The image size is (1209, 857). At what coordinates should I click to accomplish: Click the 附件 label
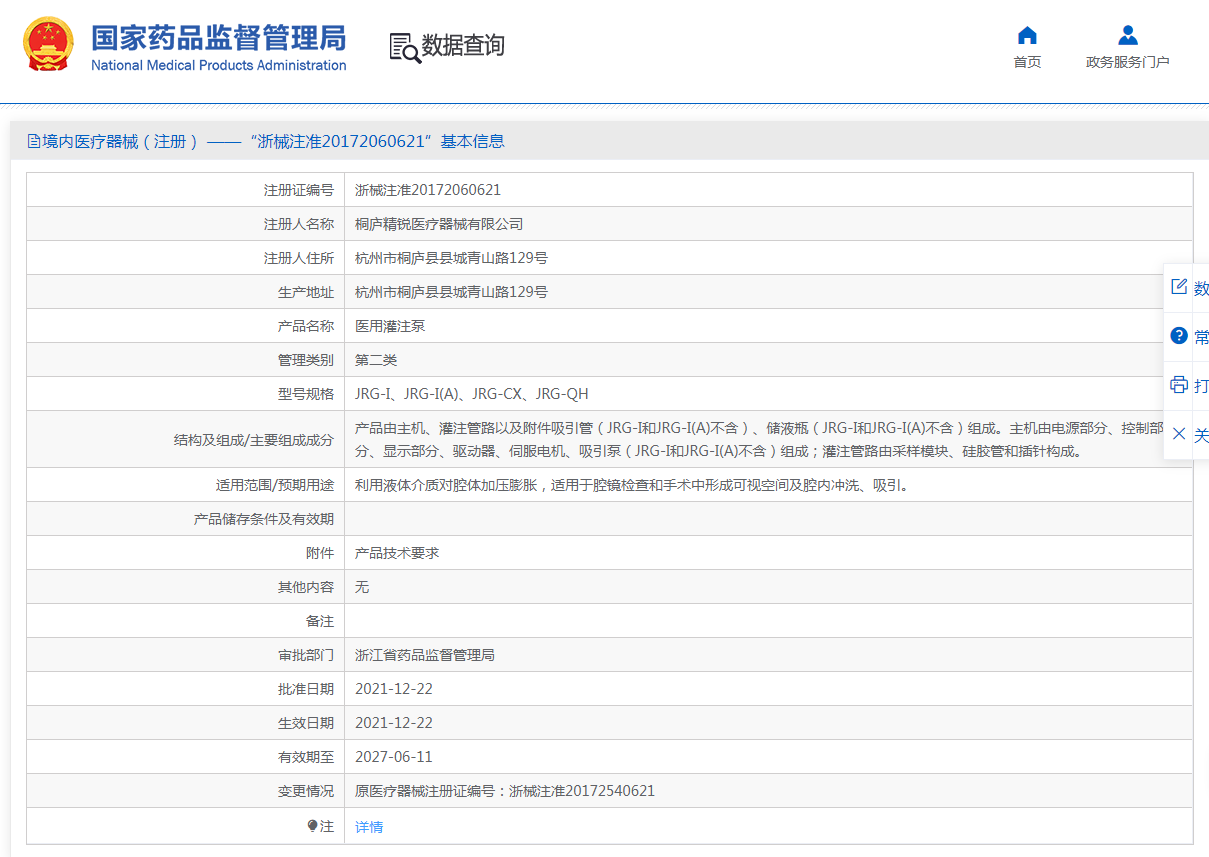click(x=320, y=553)
